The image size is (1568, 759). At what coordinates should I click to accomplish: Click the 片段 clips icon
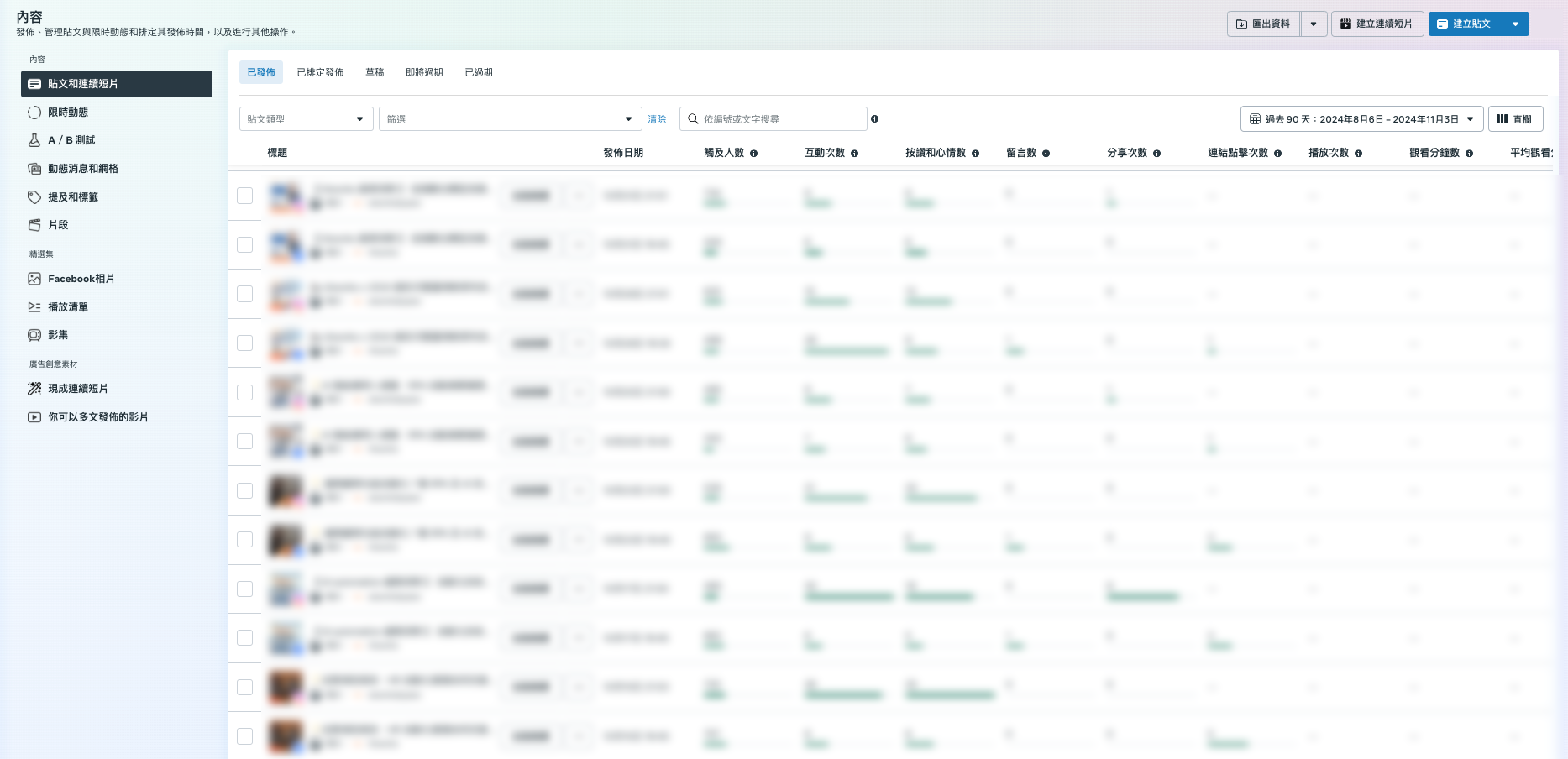[34, 225]
